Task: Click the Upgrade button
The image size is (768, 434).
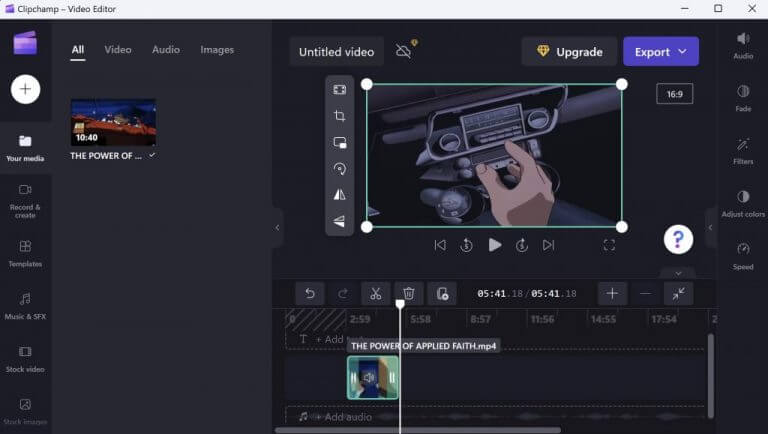Action: click(569, 51)
